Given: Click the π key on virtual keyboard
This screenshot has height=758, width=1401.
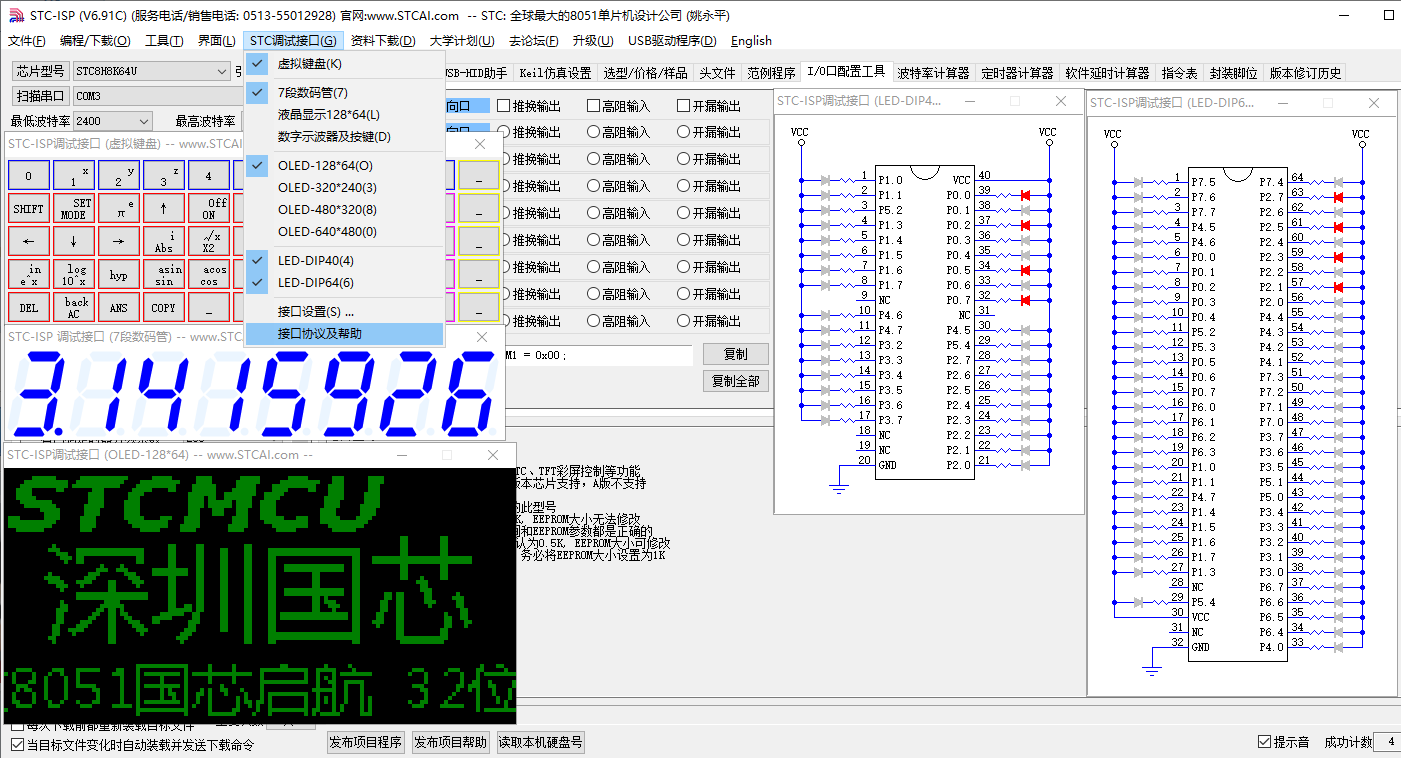Looking at the screenshot, I should (118, 208).
